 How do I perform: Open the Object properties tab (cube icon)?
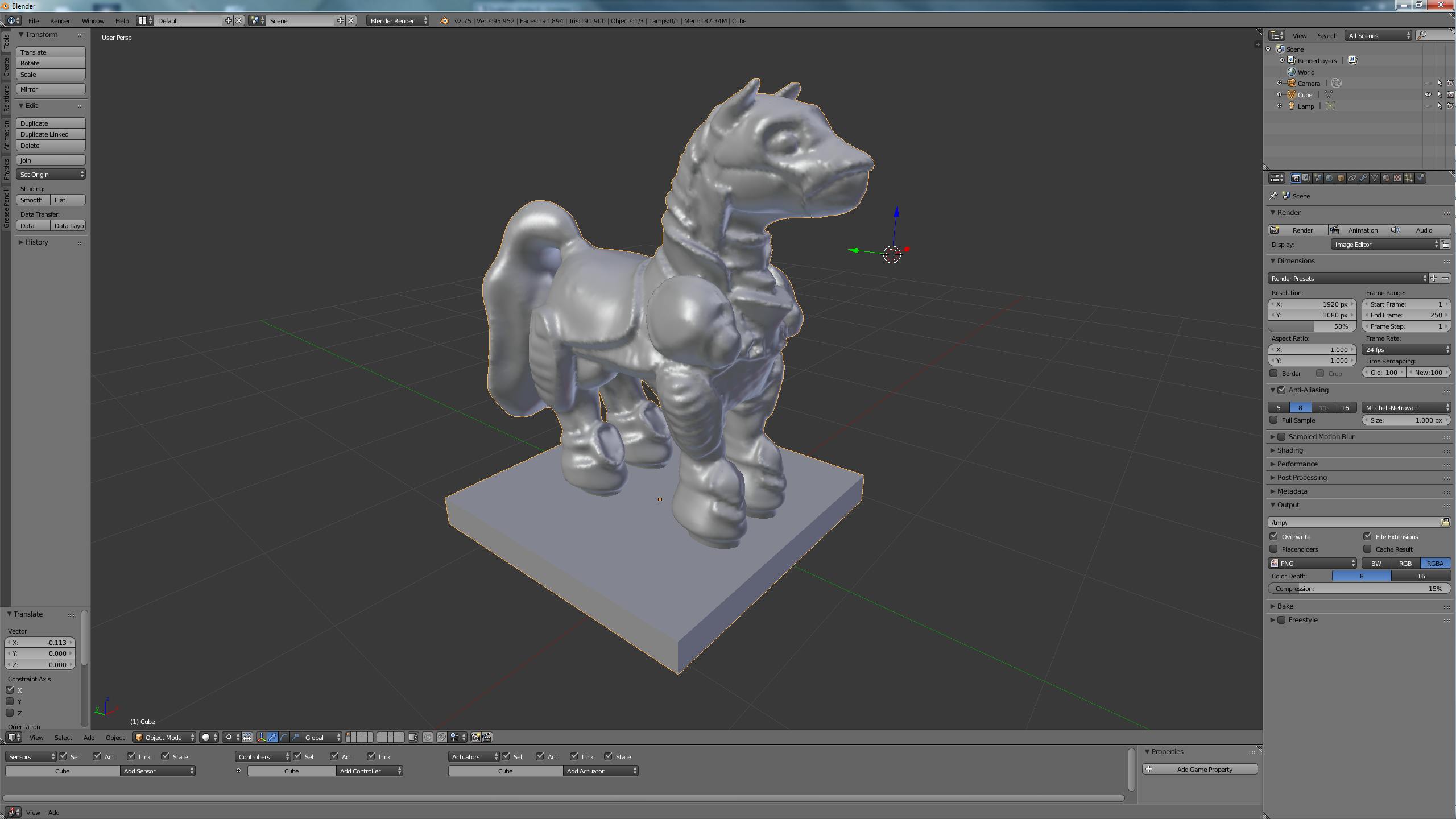(x=1341, y=178)
